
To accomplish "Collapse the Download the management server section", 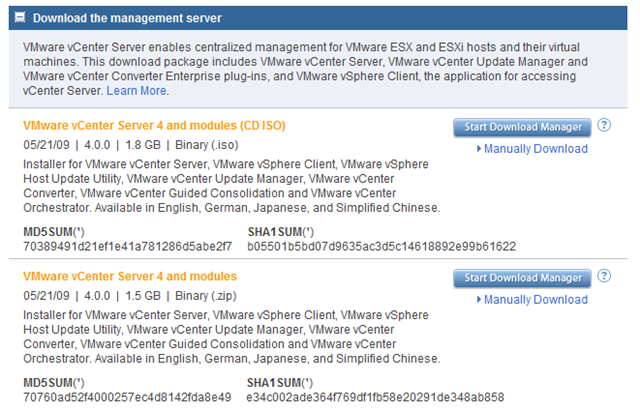I will point(22,18).
